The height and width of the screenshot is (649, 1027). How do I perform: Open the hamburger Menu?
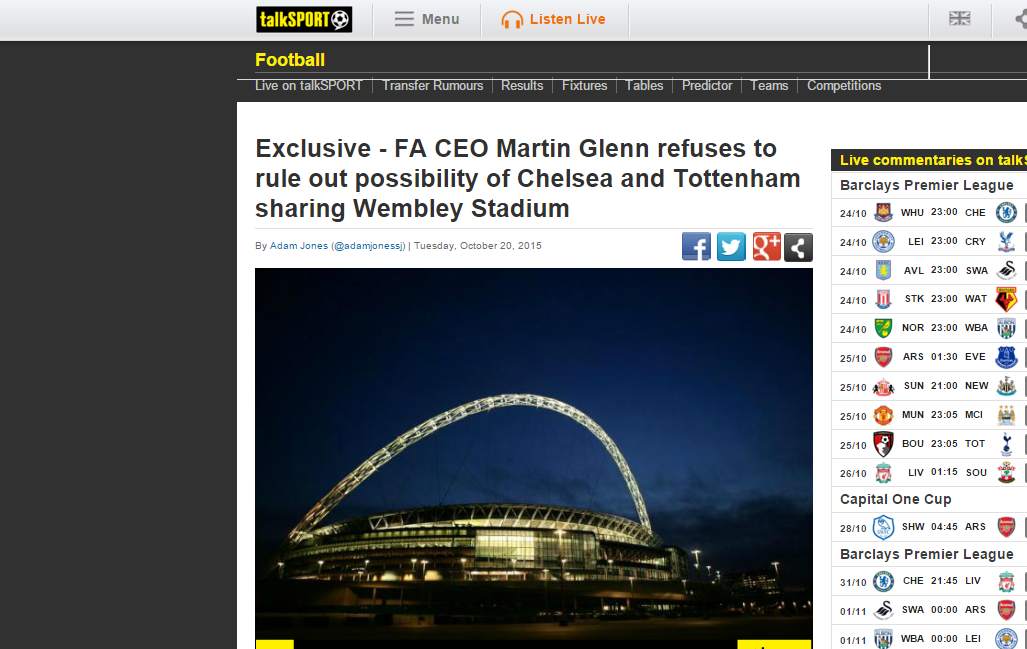pyautogui.click(x=427, y=20)
